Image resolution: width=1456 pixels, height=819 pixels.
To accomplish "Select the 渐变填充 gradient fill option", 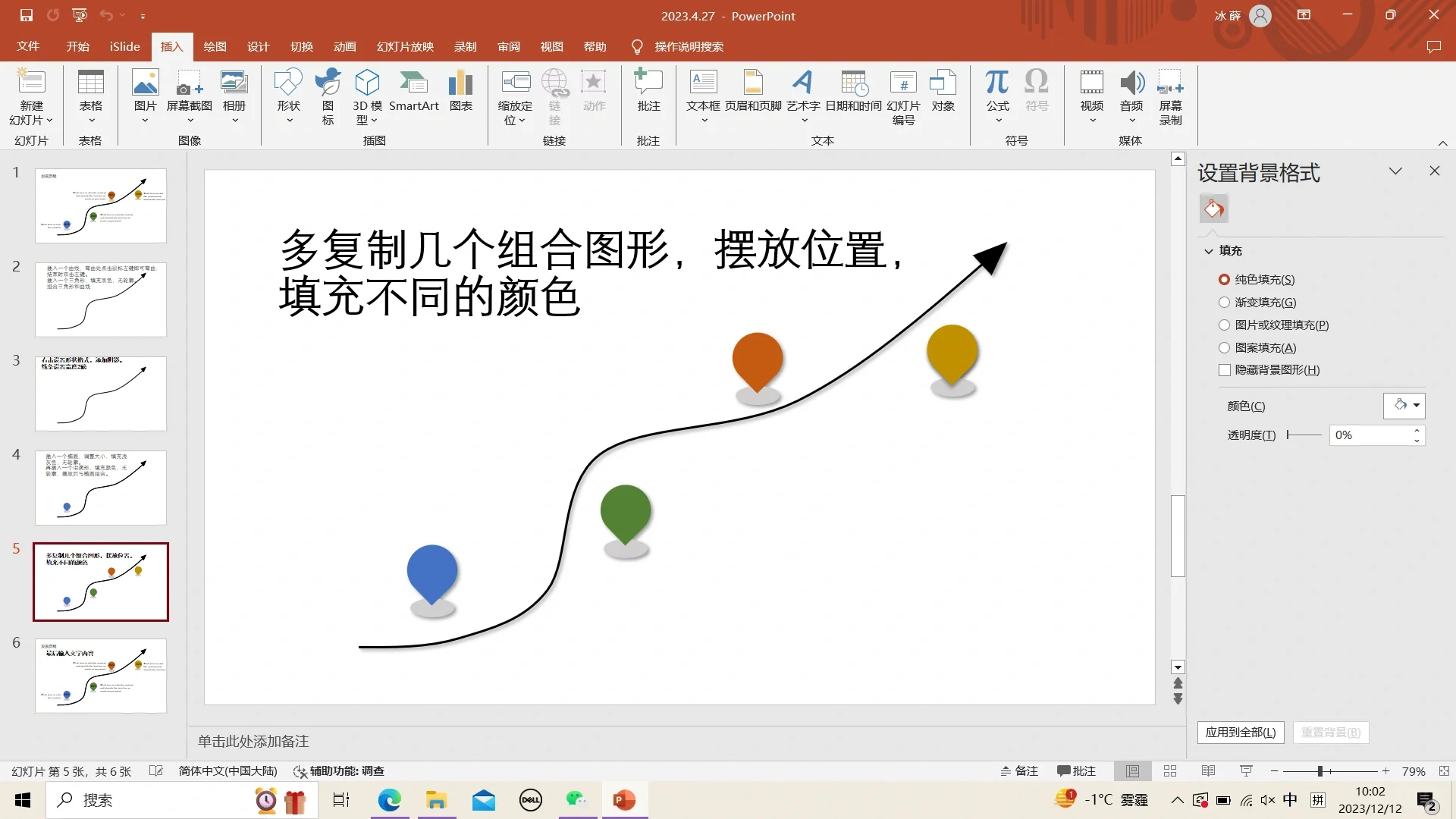I will 1225,302.
